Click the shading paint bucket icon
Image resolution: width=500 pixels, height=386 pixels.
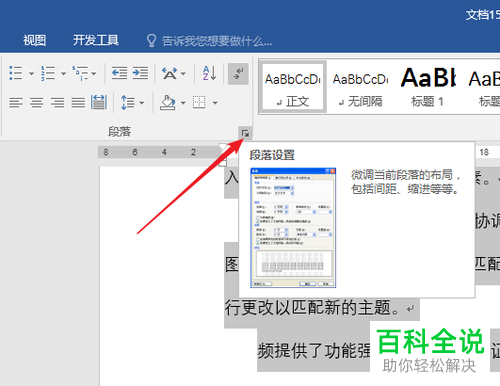(x=168, y=102)
